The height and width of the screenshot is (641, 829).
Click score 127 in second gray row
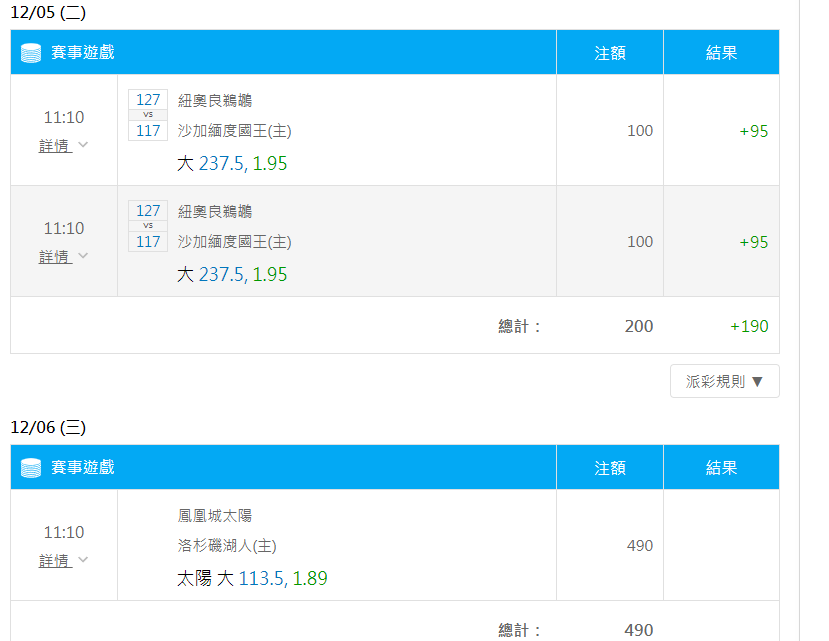click(x=148, y=210)
